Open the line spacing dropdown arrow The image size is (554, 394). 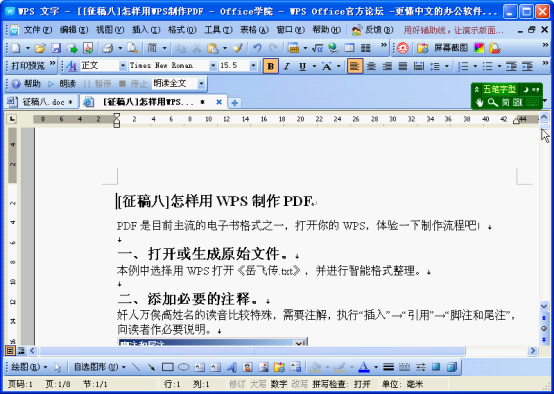pyautogui.click(x=447, y=66)
